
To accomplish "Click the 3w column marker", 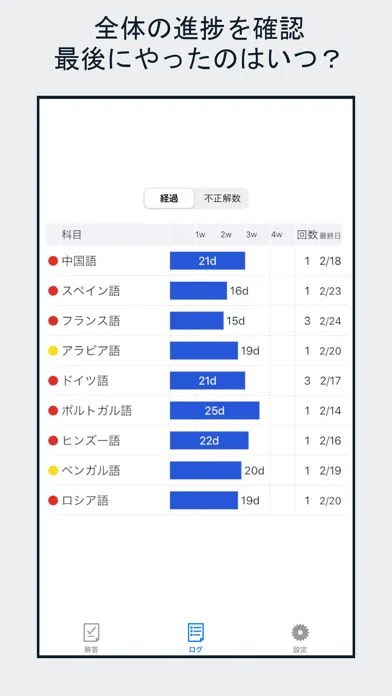I will tap(251, 235).
